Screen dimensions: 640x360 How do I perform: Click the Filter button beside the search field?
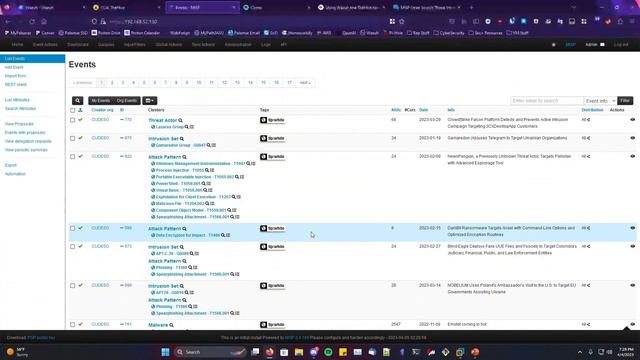click(x=625, y=100)
